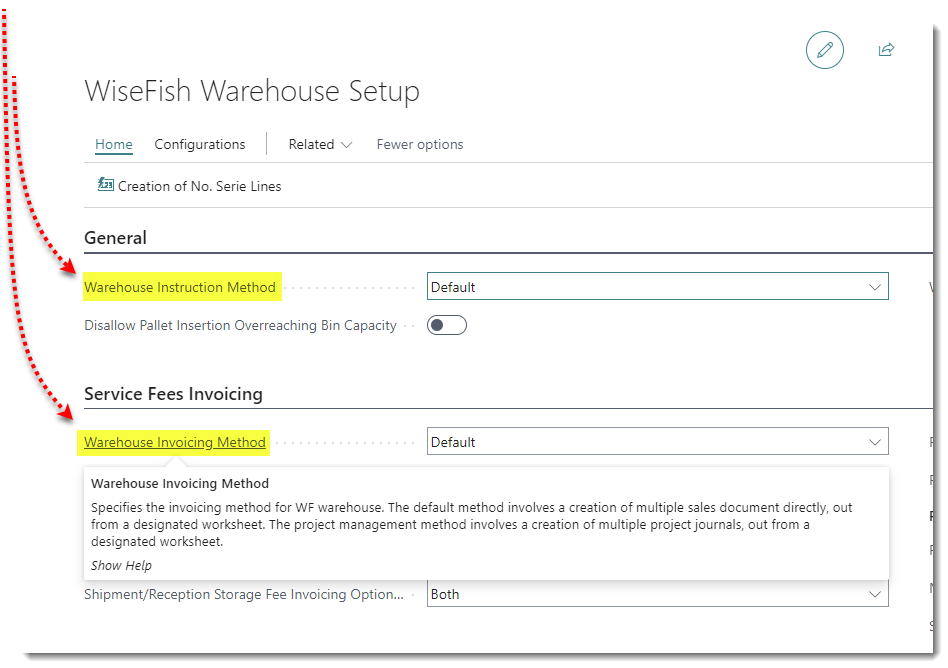This screenshot has width=948, height=668.
Task: Expand the Related menu
Action: [x=320, y=144]
